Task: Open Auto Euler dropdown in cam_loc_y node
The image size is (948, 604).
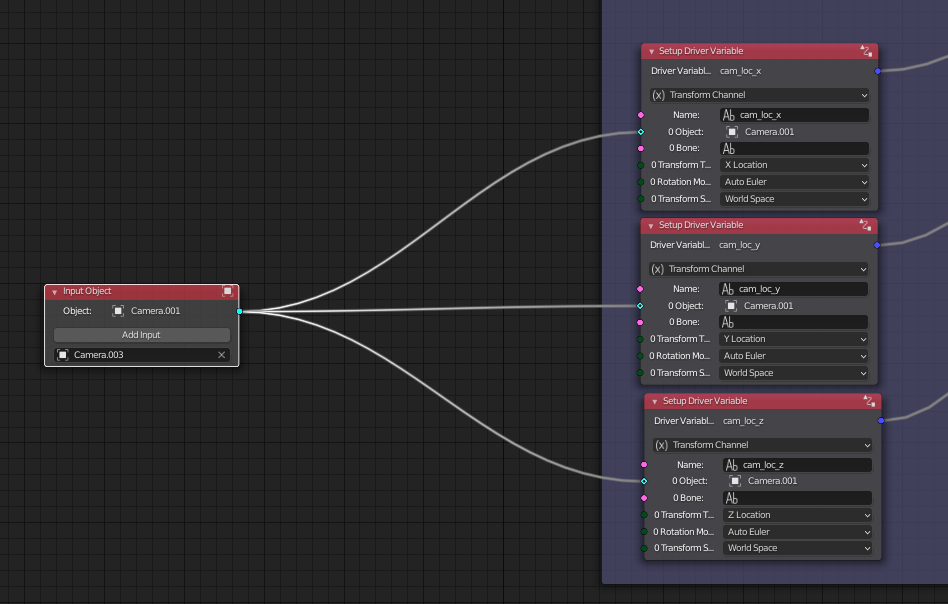Action: [x=793, y=356]
